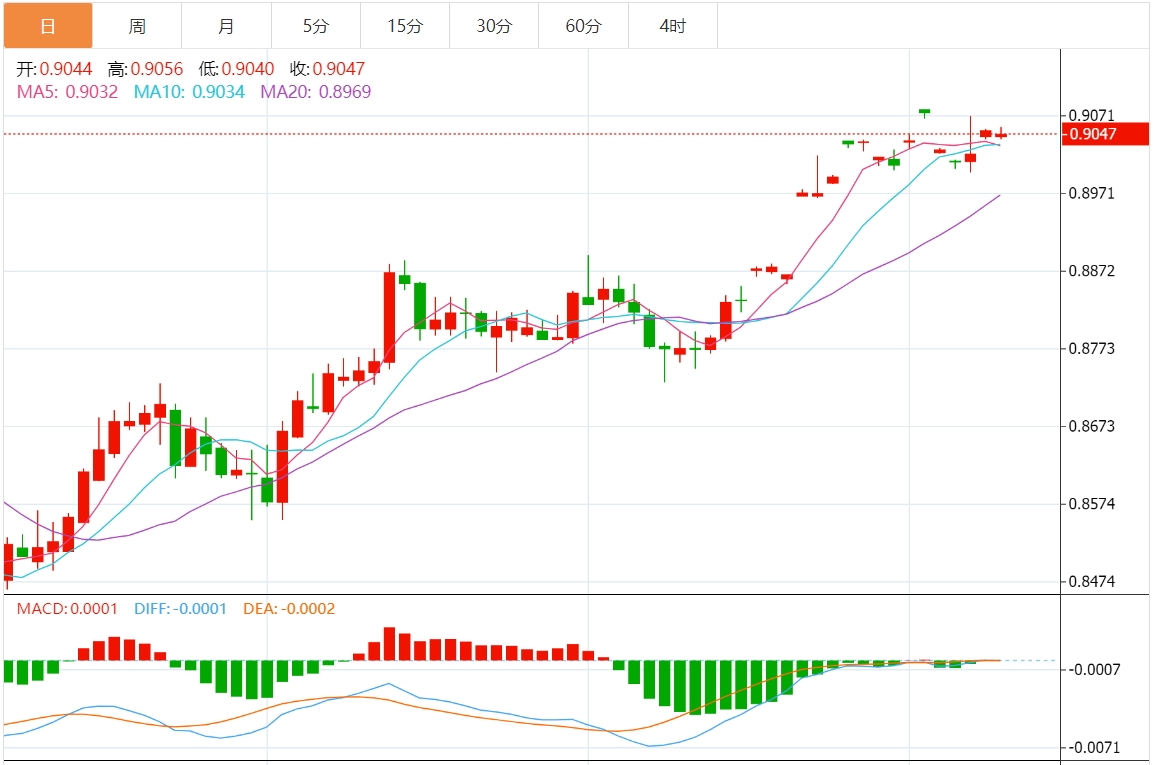Open the 5分 timeframe tab
This screenshot has height=765, width=1173.
pyautogui.click(x=316, y=26)
